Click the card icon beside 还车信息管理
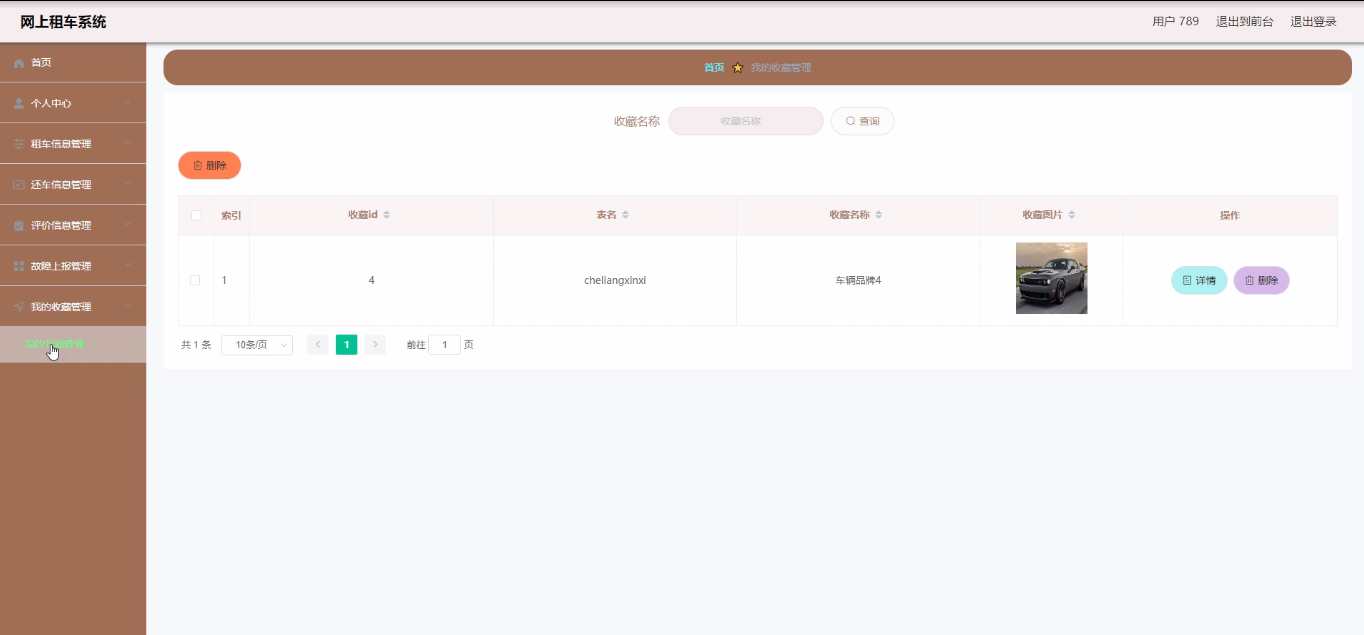Screen dimensions: 1364x635 (19, 185)
